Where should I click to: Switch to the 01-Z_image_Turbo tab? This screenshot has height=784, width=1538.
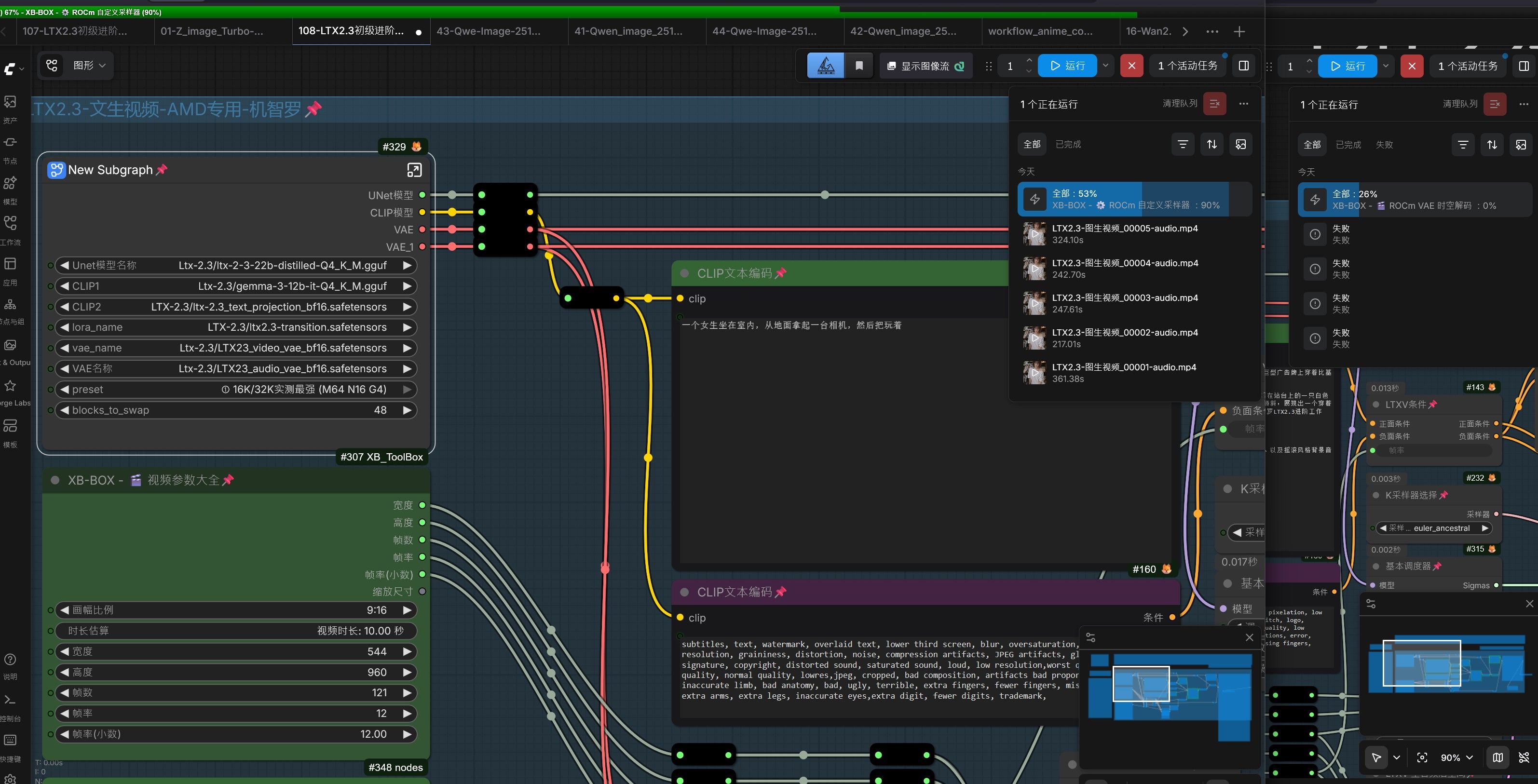212,31
